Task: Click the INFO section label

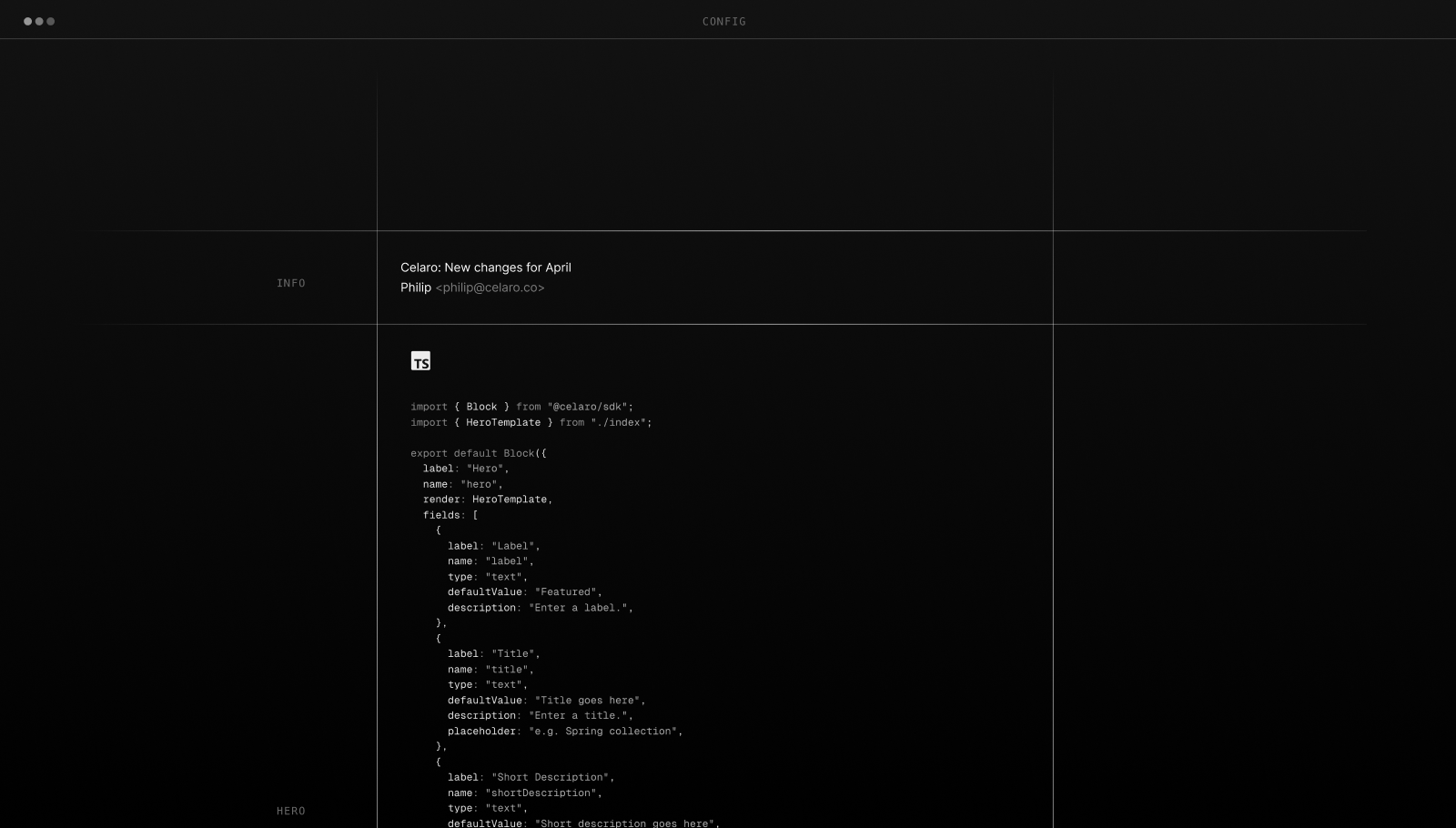Action: pyautogui.click(x=291, y=283)
